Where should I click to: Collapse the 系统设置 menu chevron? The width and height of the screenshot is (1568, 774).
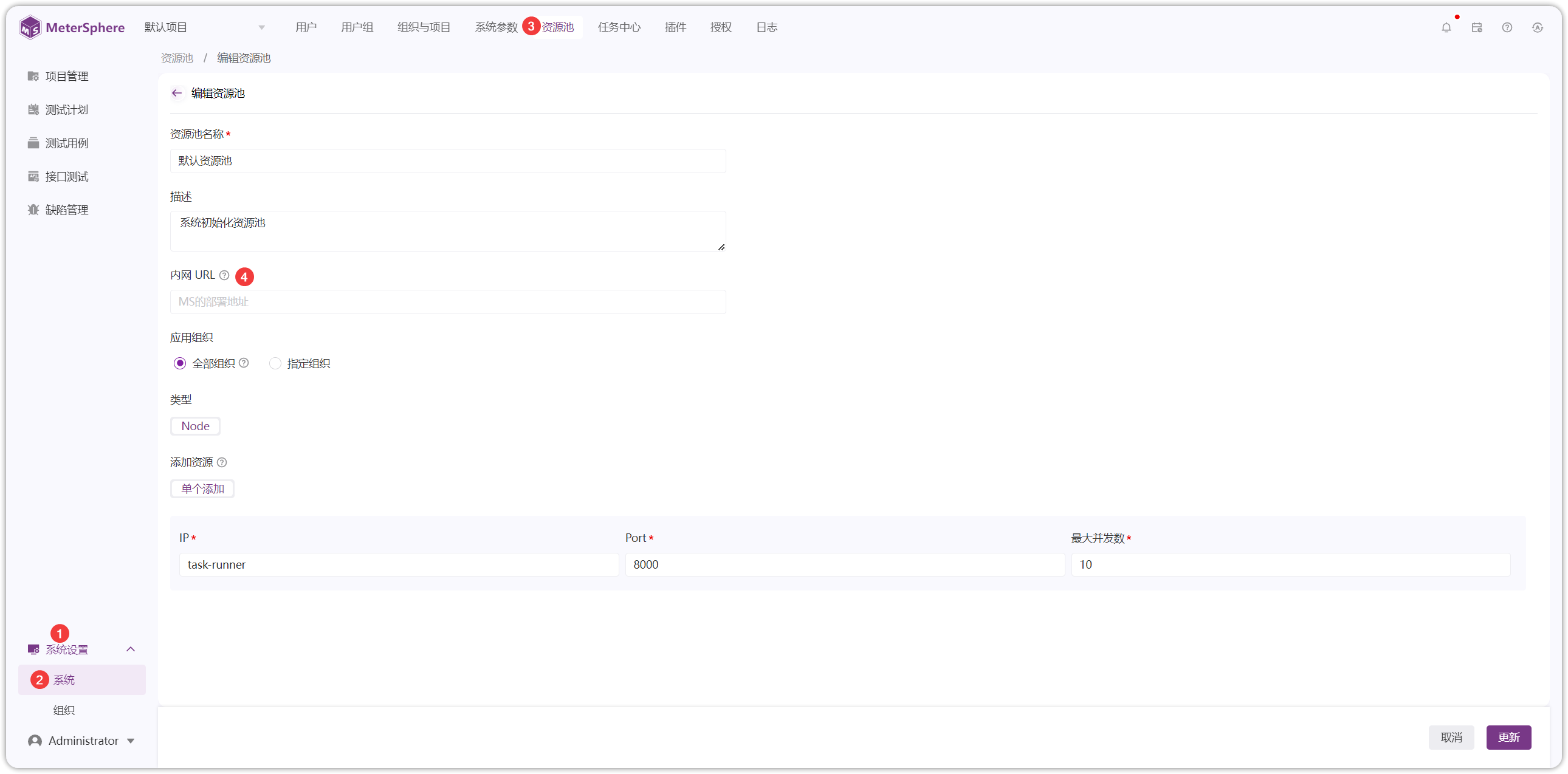click(130, 649)
